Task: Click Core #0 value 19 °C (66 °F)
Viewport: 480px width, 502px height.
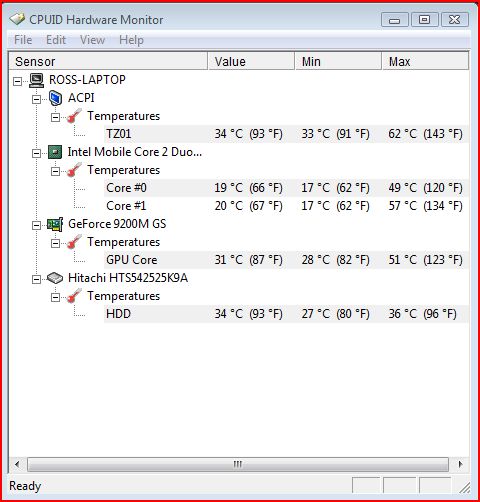Action: pyautogui.click(x=248, y=188)
